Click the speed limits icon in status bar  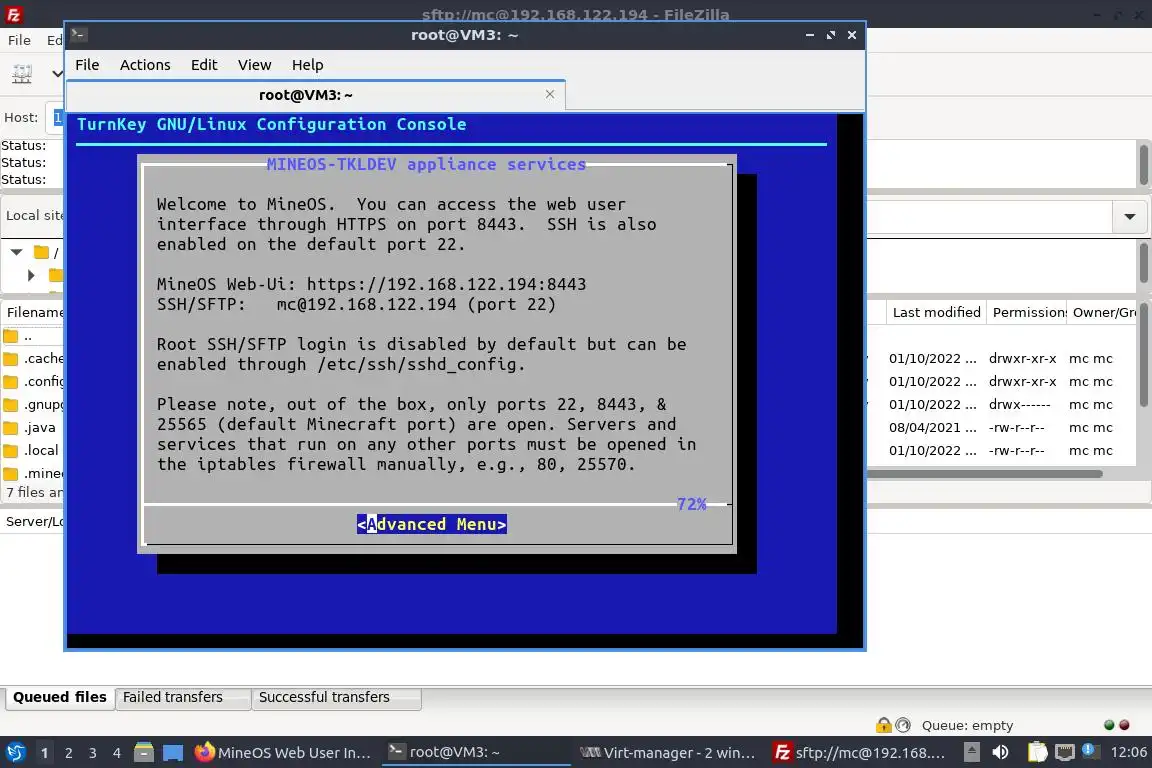(x=903, y=725)
